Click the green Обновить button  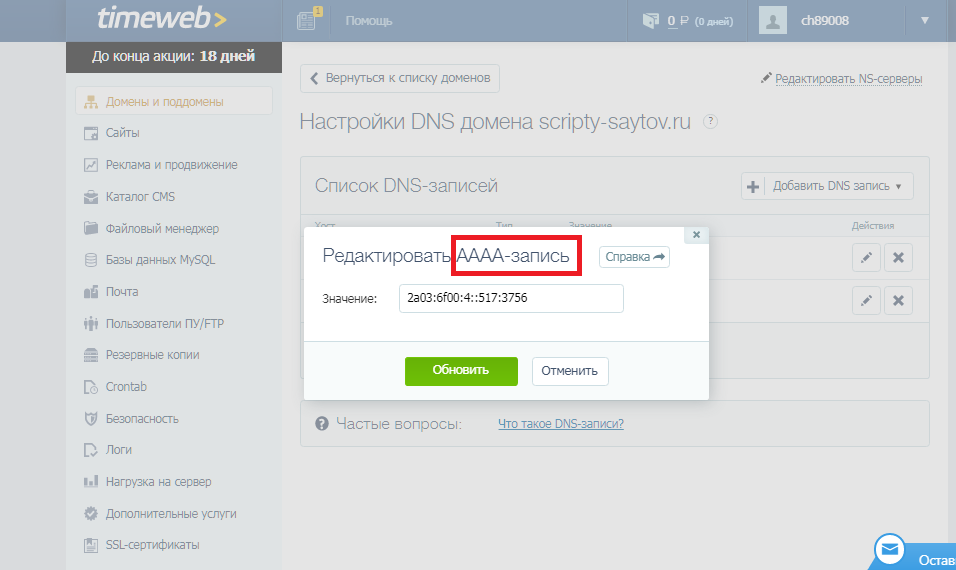click(461, 371)
